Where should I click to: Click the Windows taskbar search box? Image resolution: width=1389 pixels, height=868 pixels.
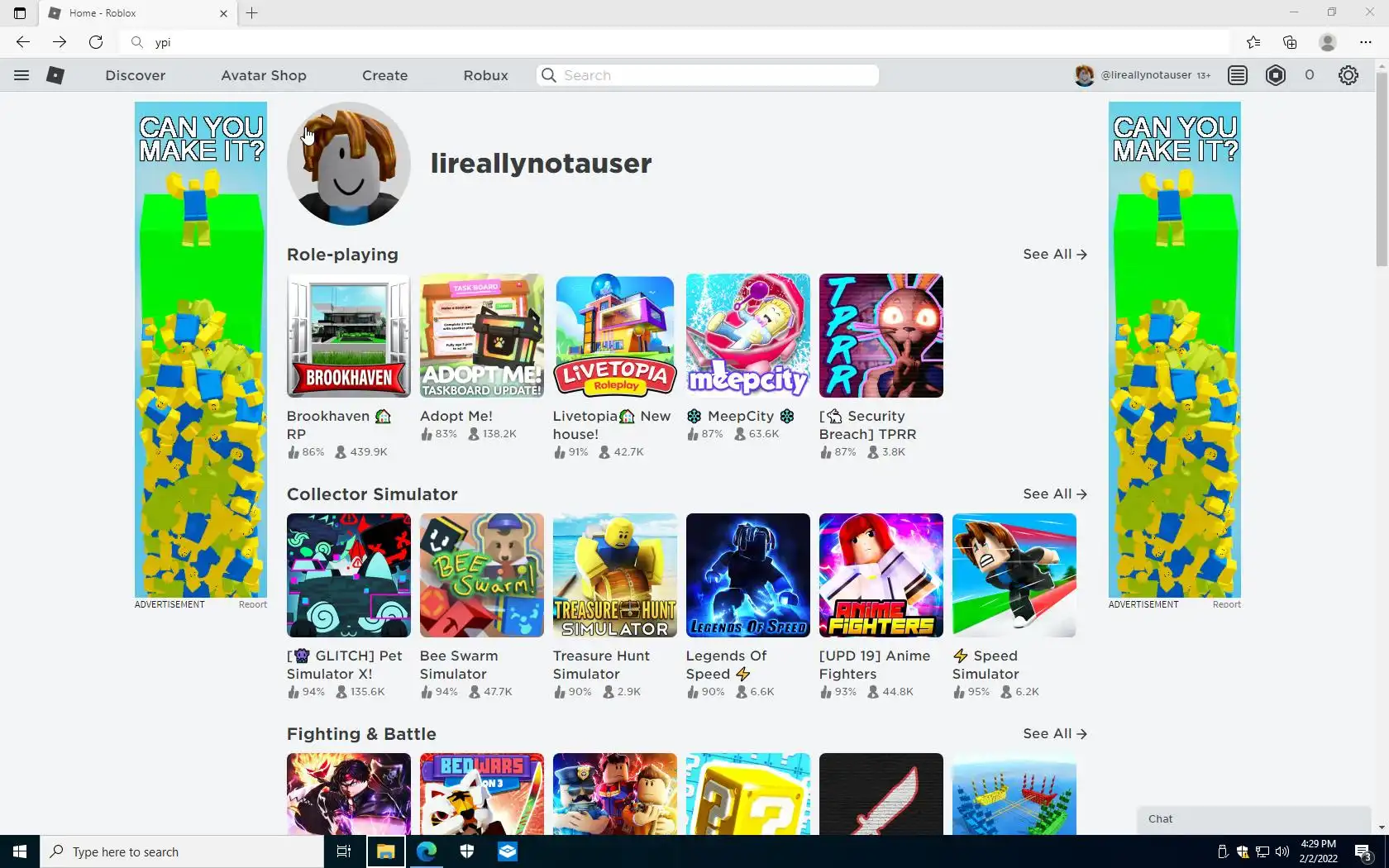[x=182, y=851]
